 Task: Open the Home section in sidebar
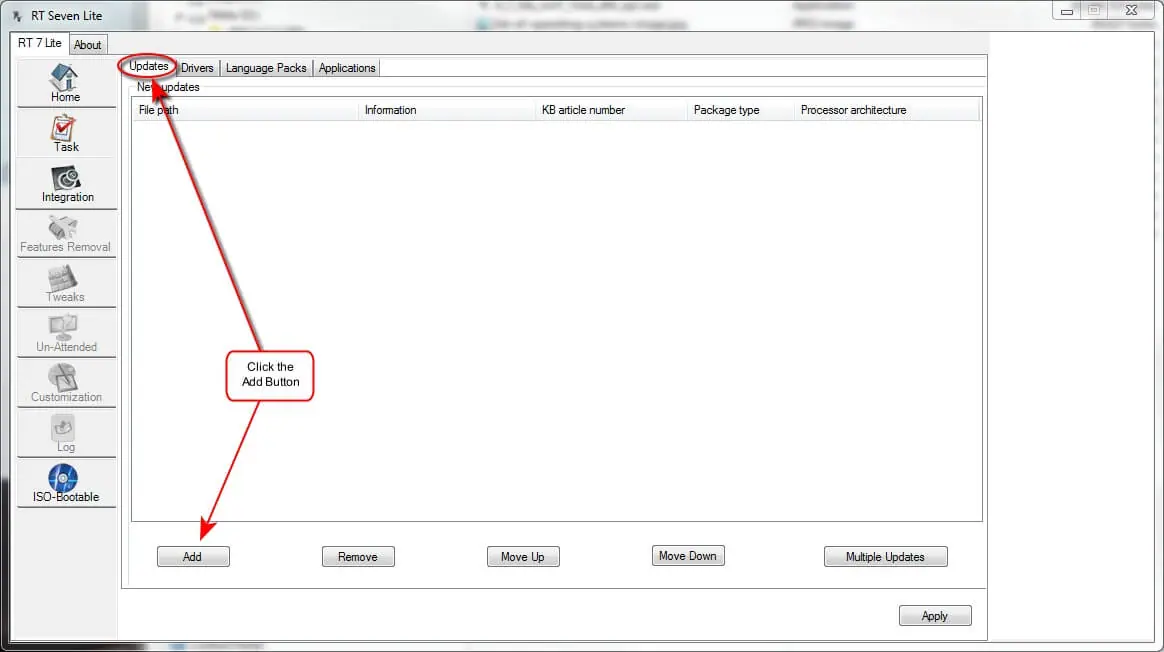pyautogui.click(x=66, y=82)
